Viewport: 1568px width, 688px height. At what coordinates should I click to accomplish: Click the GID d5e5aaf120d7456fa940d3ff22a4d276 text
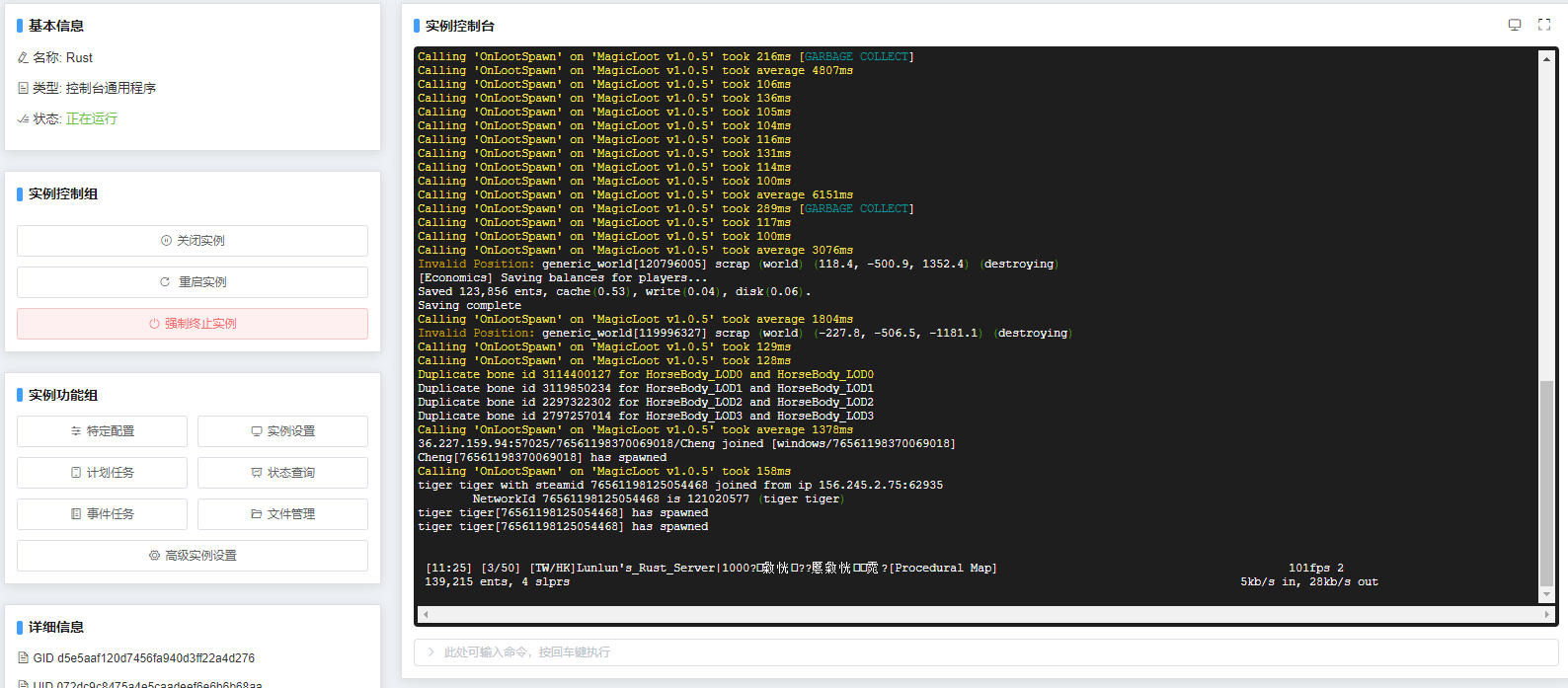144,658
